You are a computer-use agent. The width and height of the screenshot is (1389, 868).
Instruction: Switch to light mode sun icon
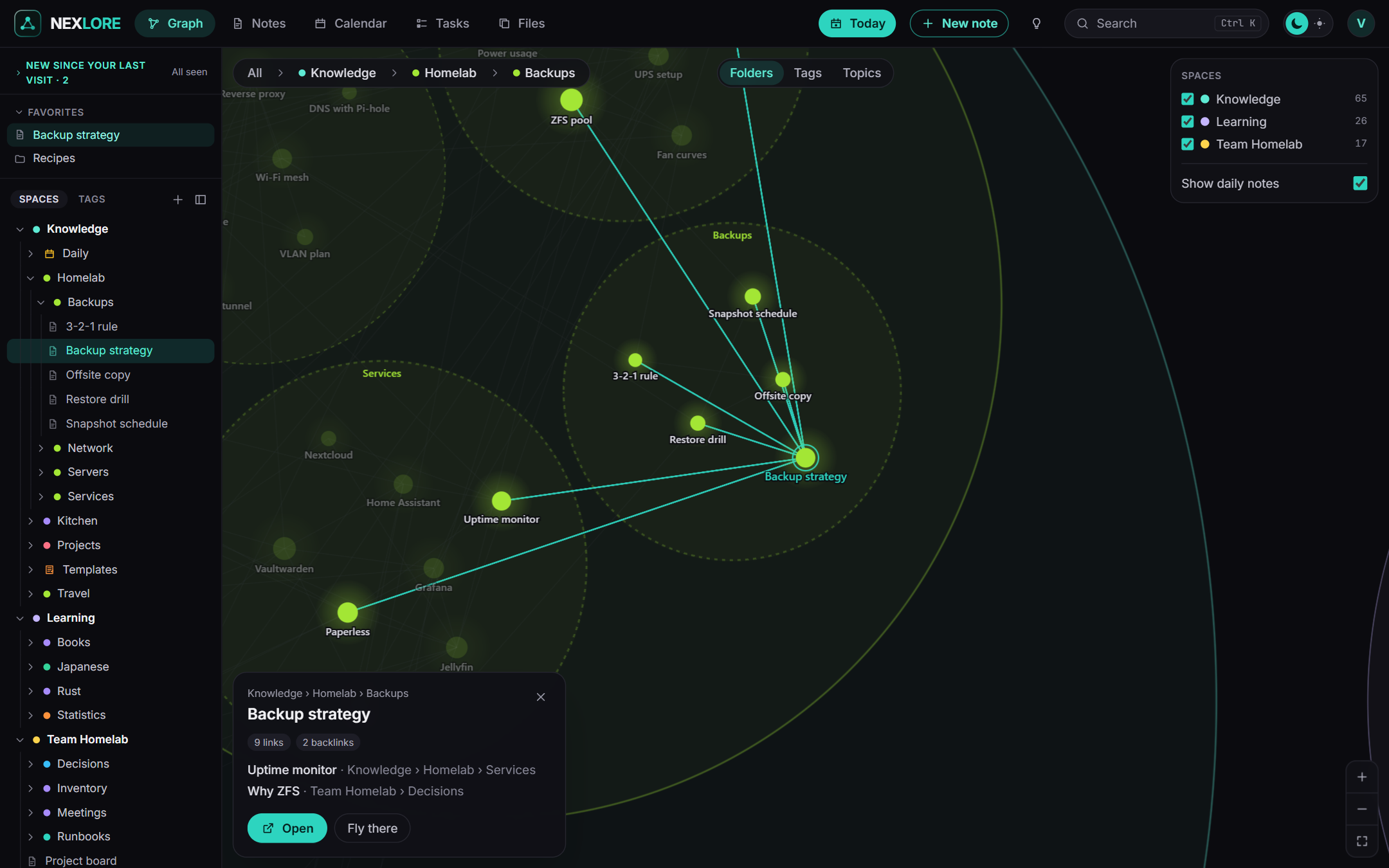(1320, 24)
